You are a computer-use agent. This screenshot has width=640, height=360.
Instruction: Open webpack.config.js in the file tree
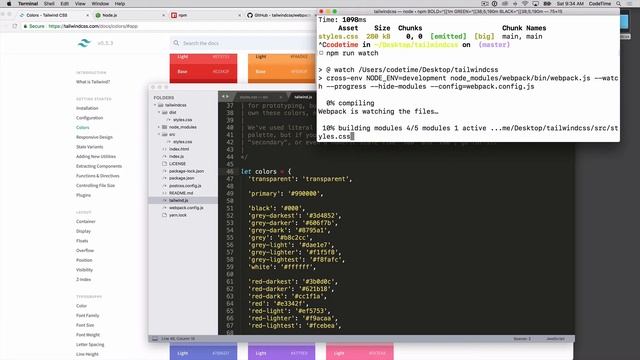pyautogui.click(x=186, y=208)
